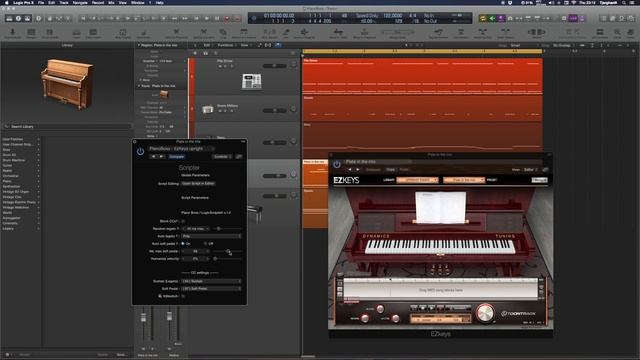Go to next preset in EZkeys window

[358, 169]
